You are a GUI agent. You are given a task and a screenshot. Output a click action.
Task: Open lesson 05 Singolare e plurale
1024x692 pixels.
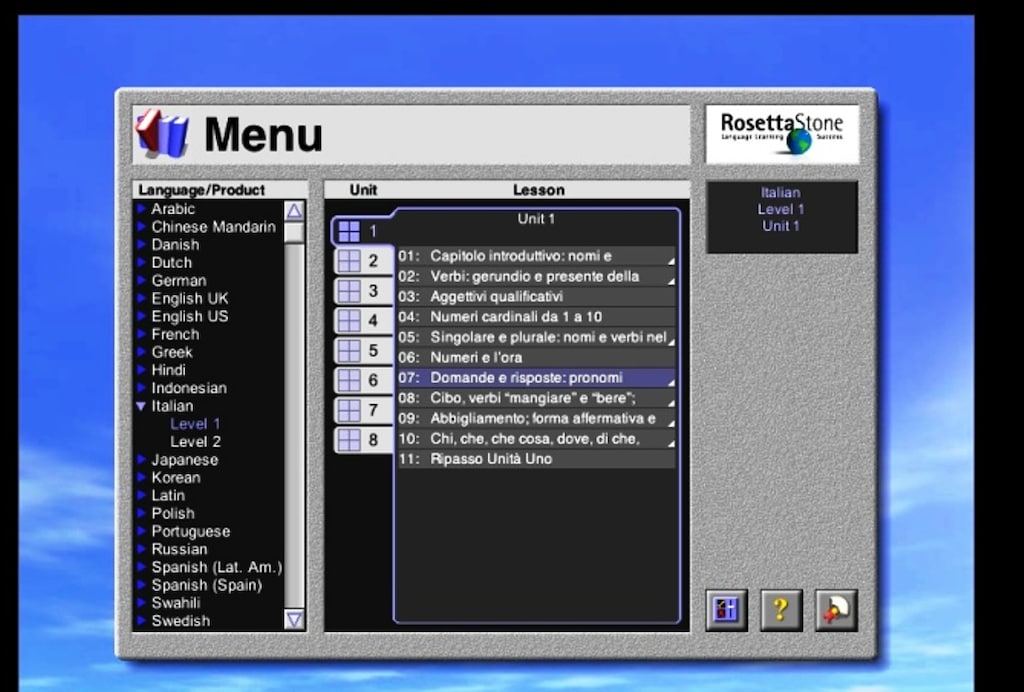click(x=536, y=337)
